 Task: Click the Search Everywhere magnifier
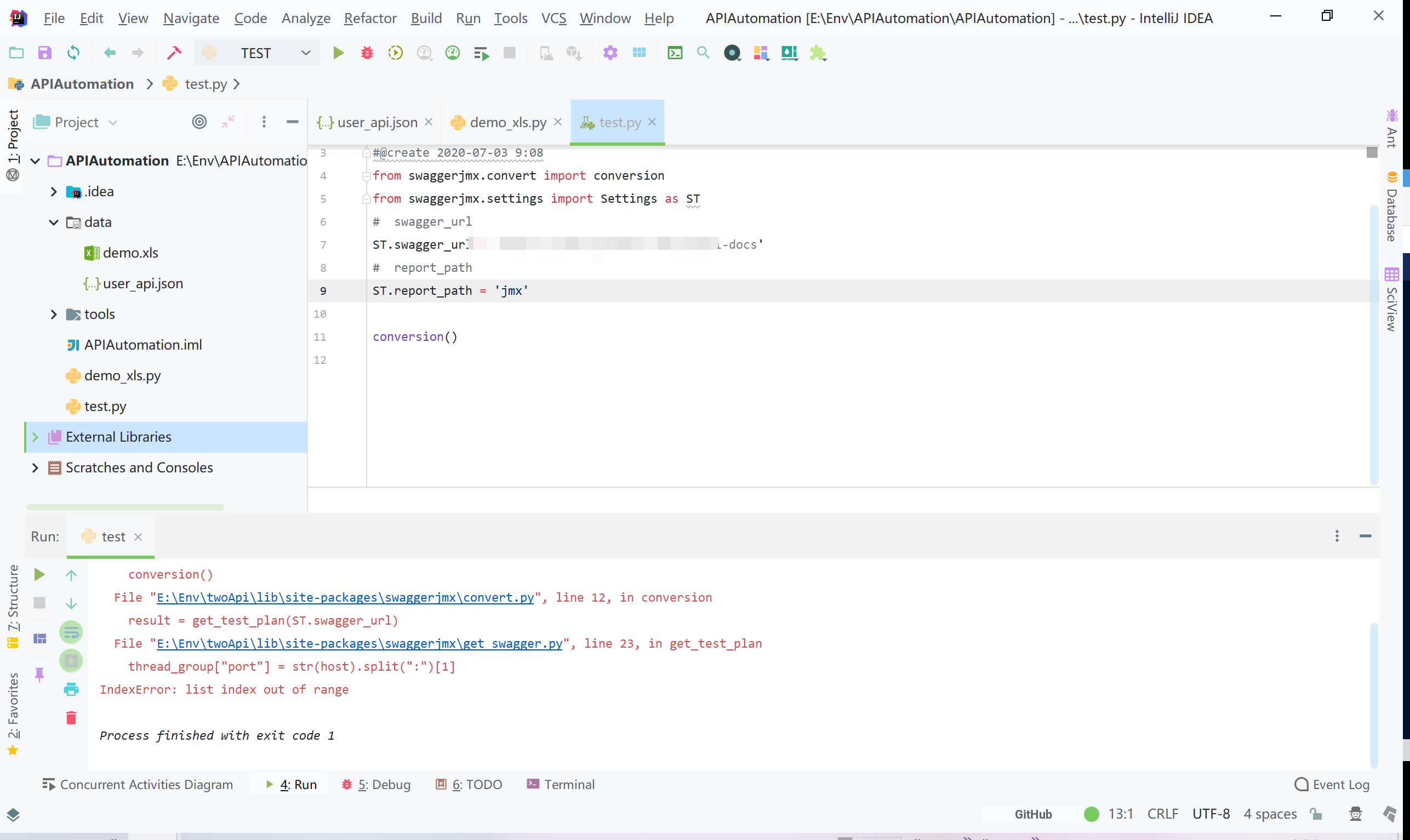coord(703,53)
